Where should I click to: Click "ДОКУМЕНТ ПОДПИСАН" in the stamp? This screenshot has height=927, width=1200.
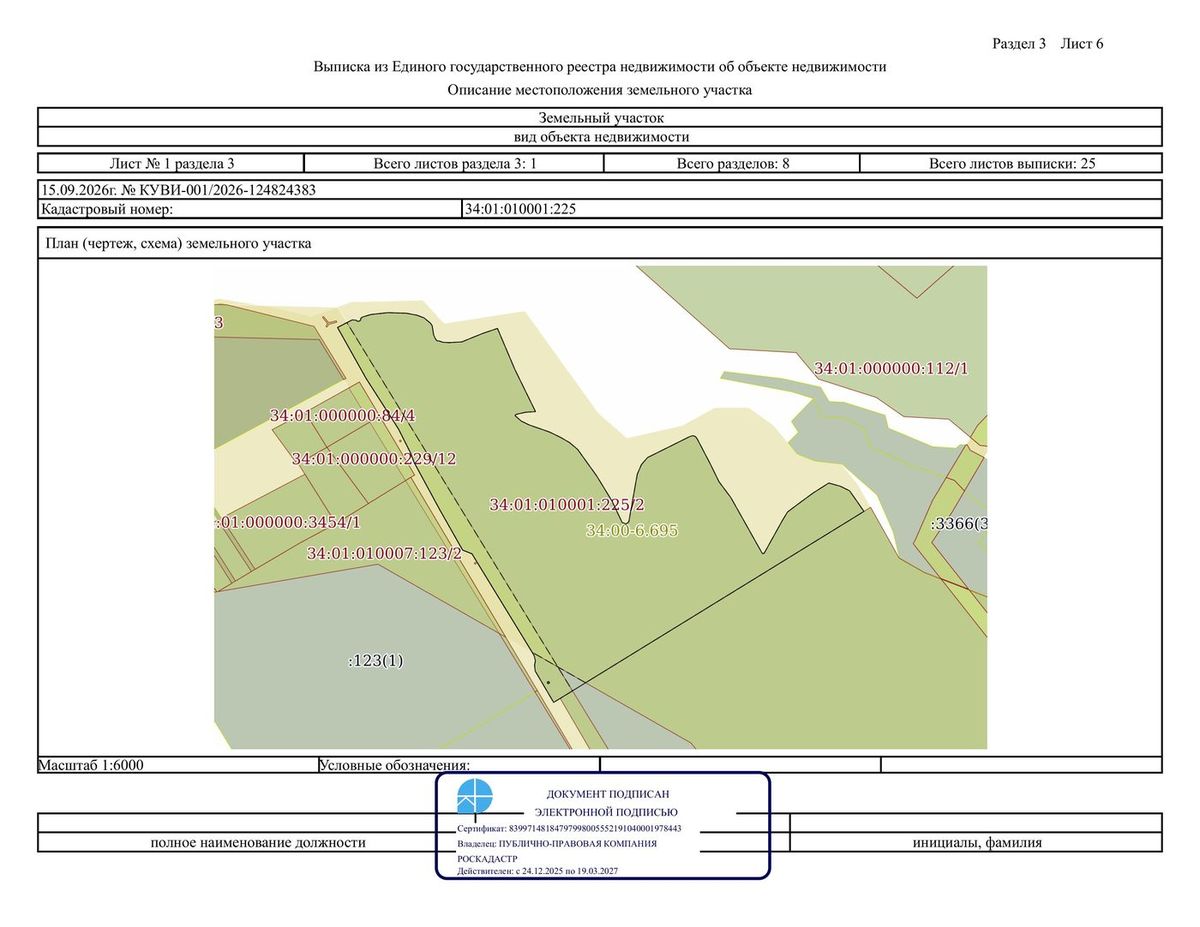(608, 794)
